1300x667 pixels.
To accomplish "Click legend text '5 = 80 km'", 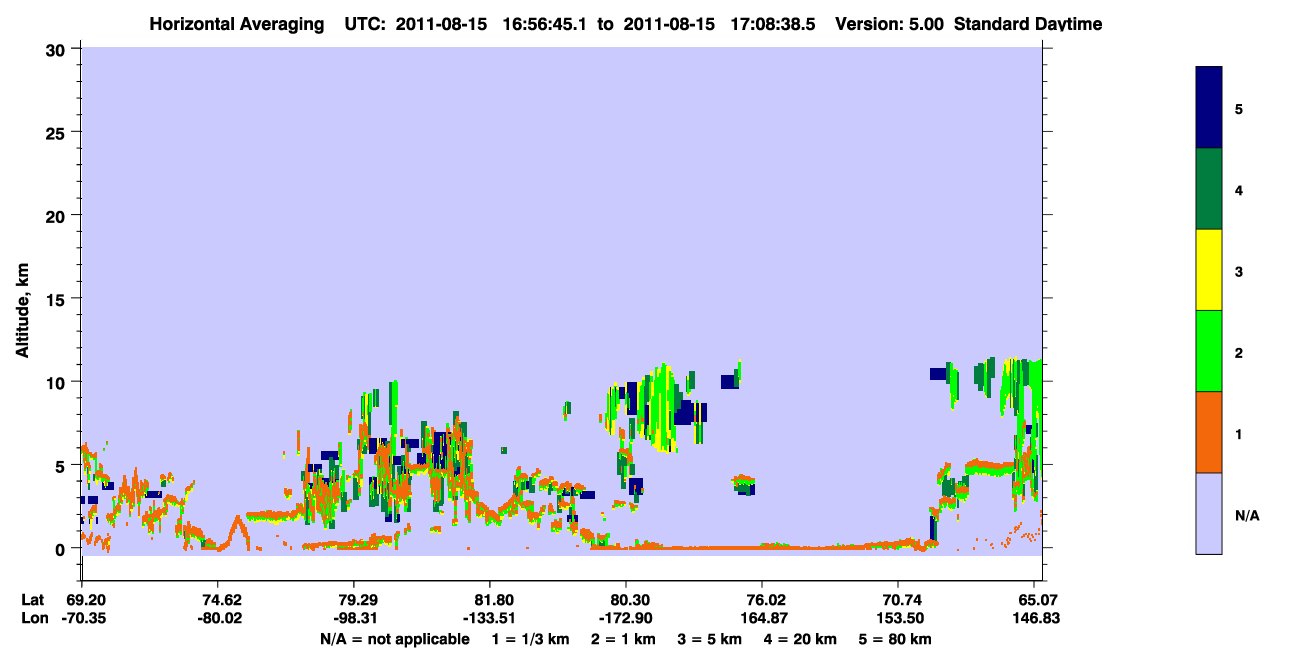I will click(895, 639).
